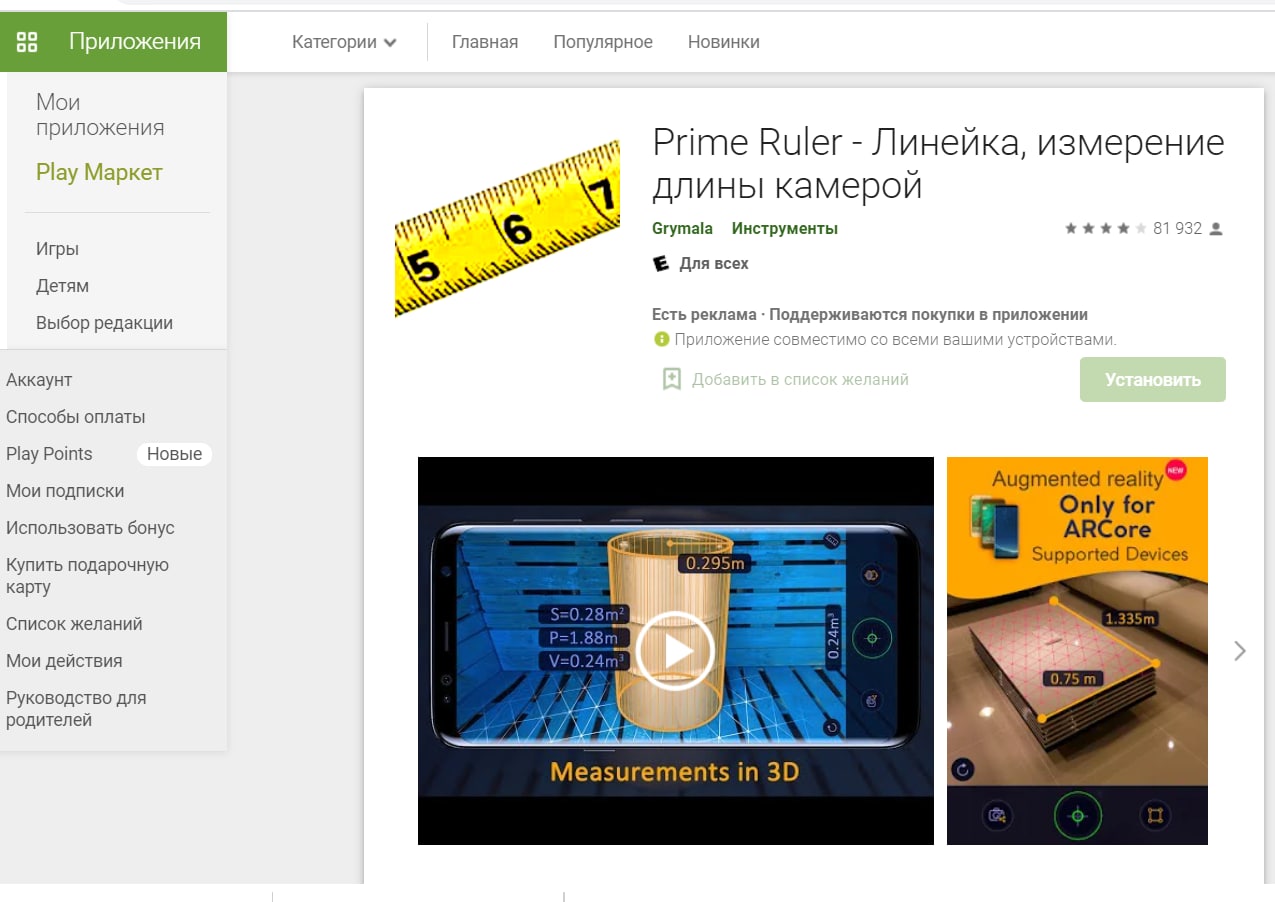Open the Игры section

(x=57, y=249)
